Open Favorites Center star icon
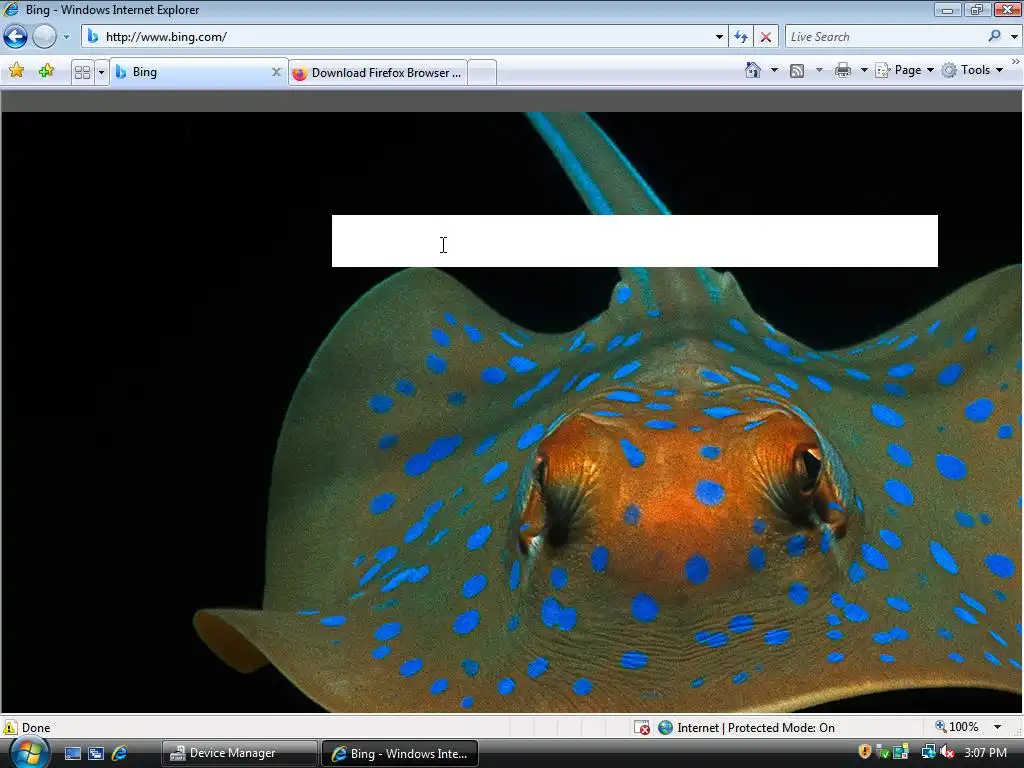The image size is (1024, 768). tap(16, 71)
